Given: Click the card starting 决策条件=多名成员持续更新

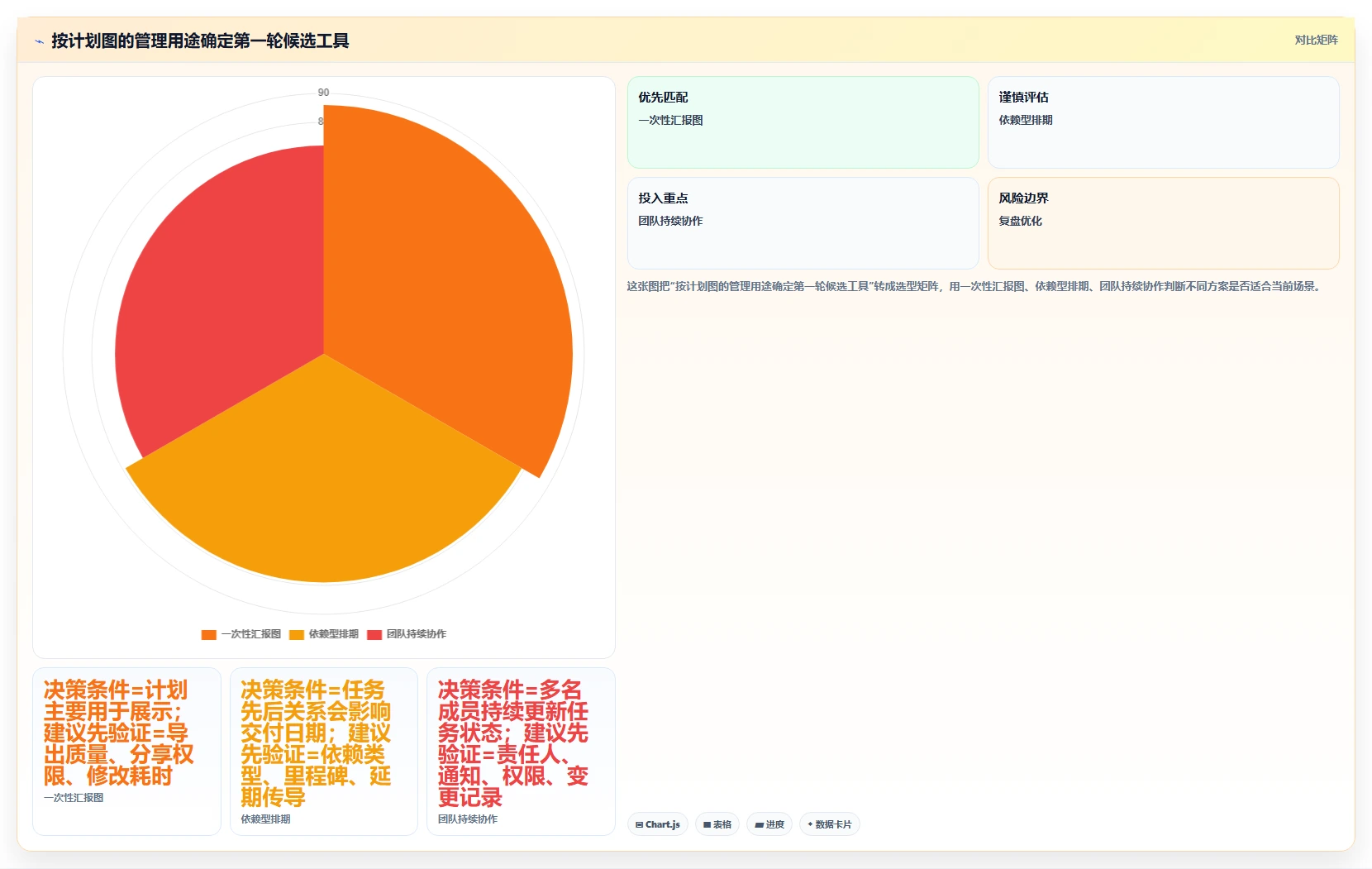Looking at the screenshot, I should click(x=521, y=752).
